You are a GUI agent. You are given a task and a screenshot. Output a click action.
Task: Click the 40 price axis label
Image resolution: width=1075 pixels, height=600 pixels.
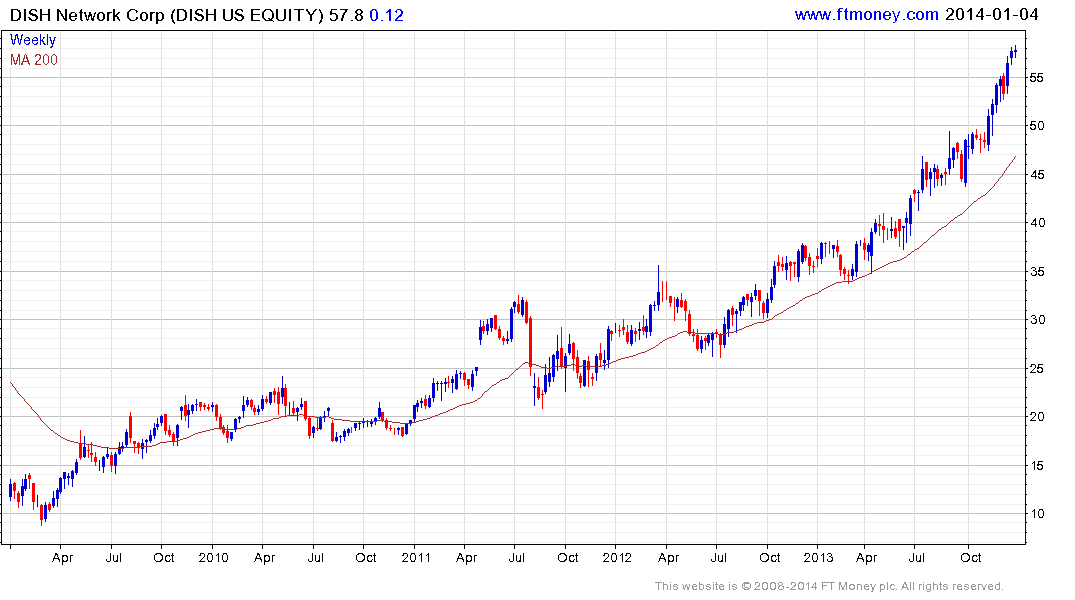pos(1037,222)
